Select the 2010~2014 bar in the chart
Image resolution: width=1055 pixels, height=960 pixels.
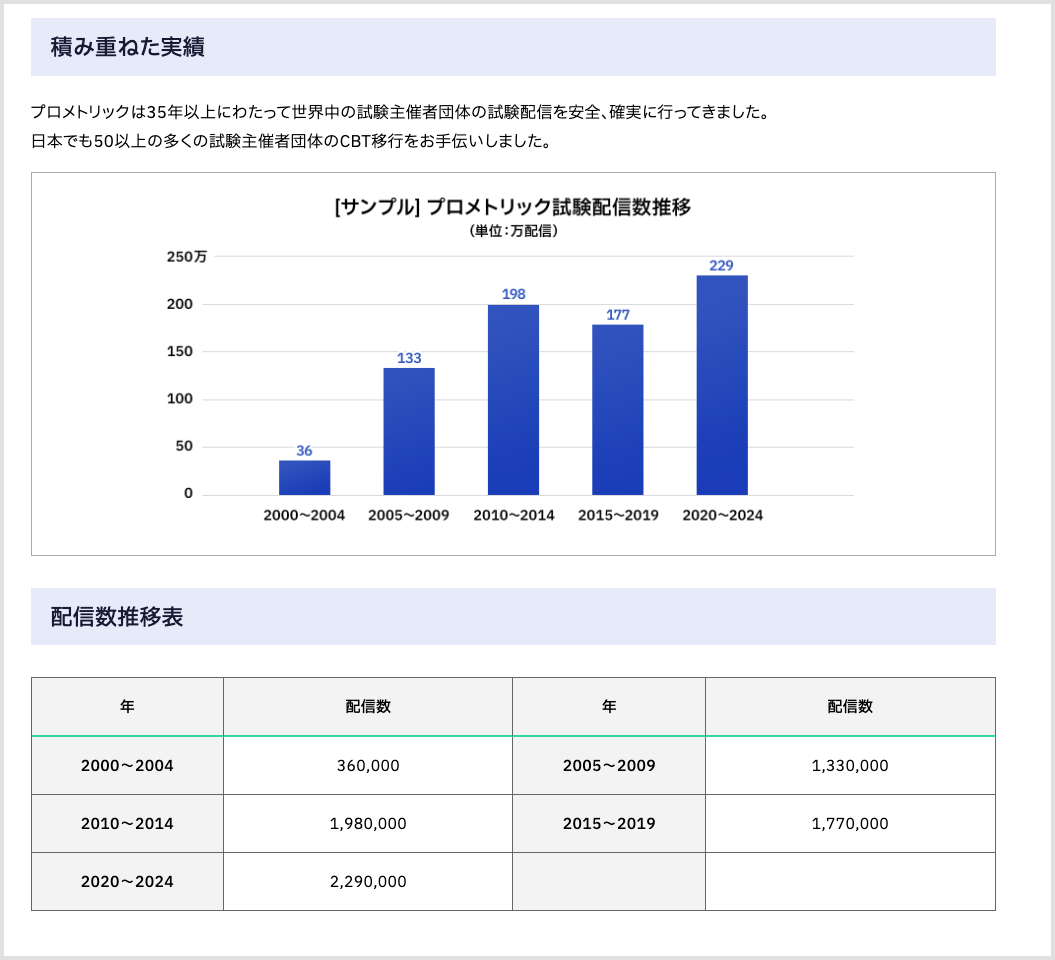tap(513, 400)
